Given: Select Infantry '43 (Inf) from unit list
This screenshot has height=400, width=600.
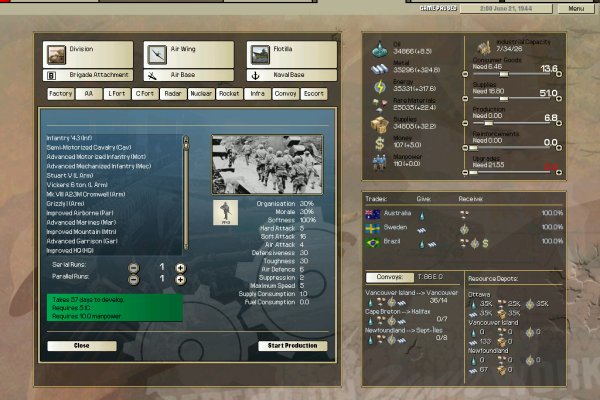Looking at the screenshot, I should tap(69, 138).
